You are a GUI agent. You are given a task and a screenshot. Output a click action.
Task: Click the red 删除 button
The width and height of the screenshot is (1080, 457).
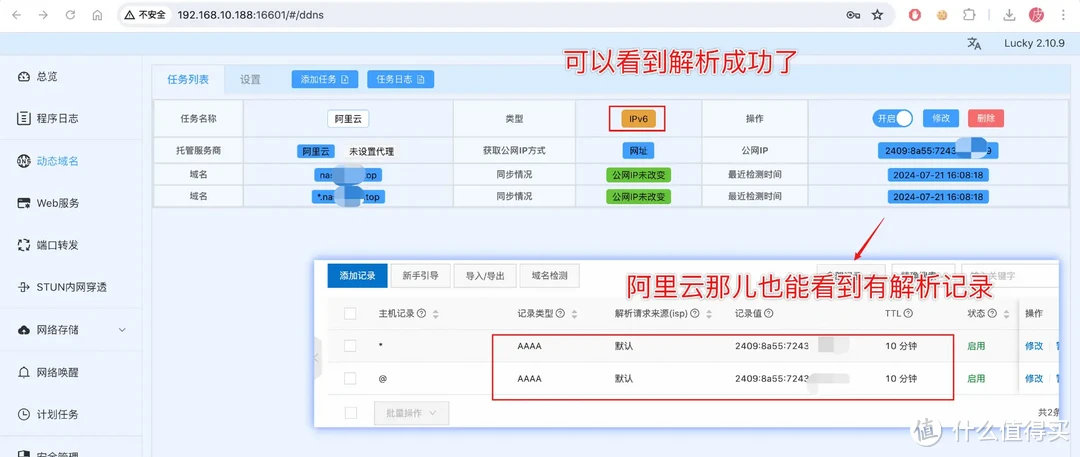click(985, 118)
